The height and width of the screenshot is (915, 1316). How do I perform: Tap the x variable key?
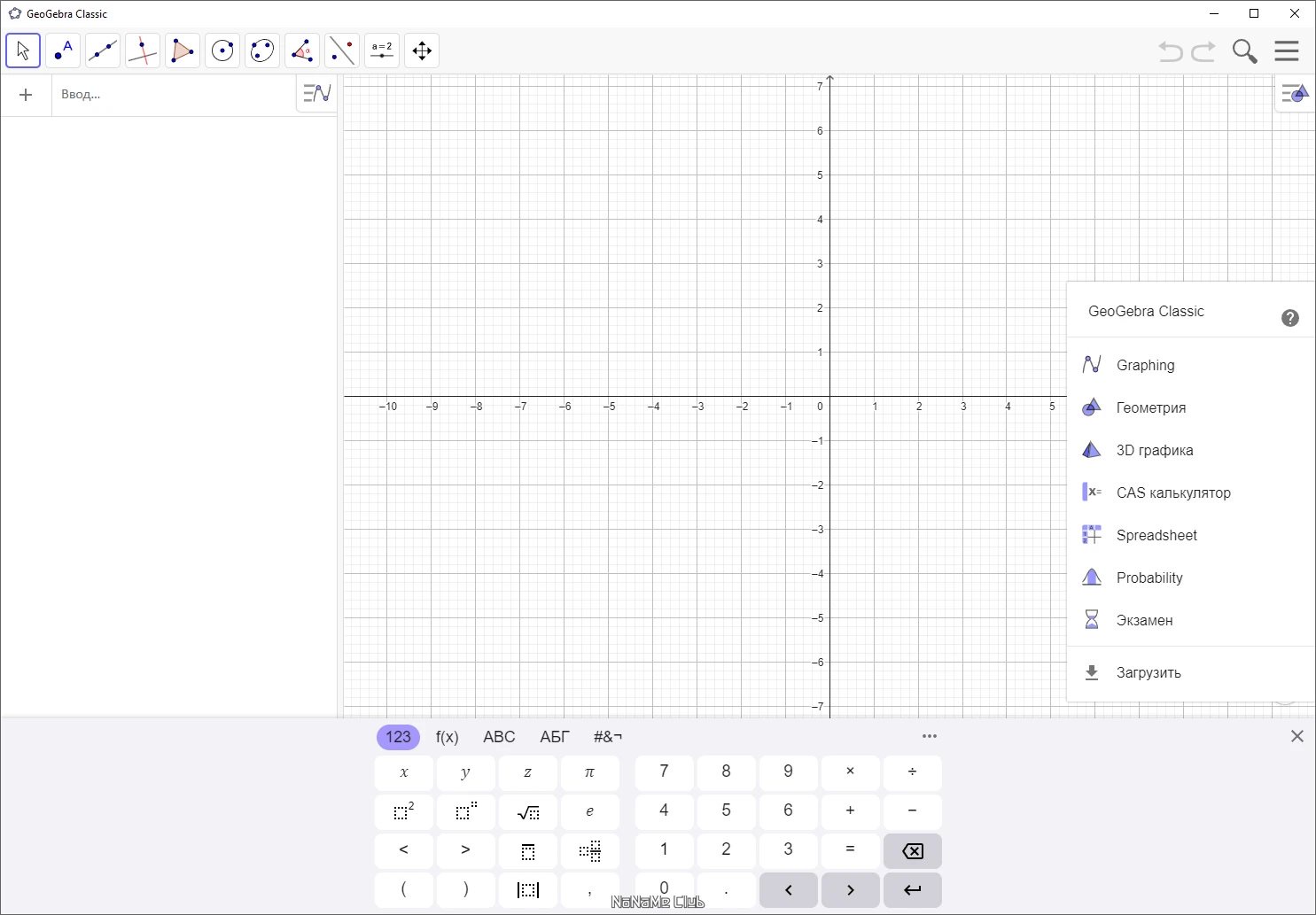[404, 772]
